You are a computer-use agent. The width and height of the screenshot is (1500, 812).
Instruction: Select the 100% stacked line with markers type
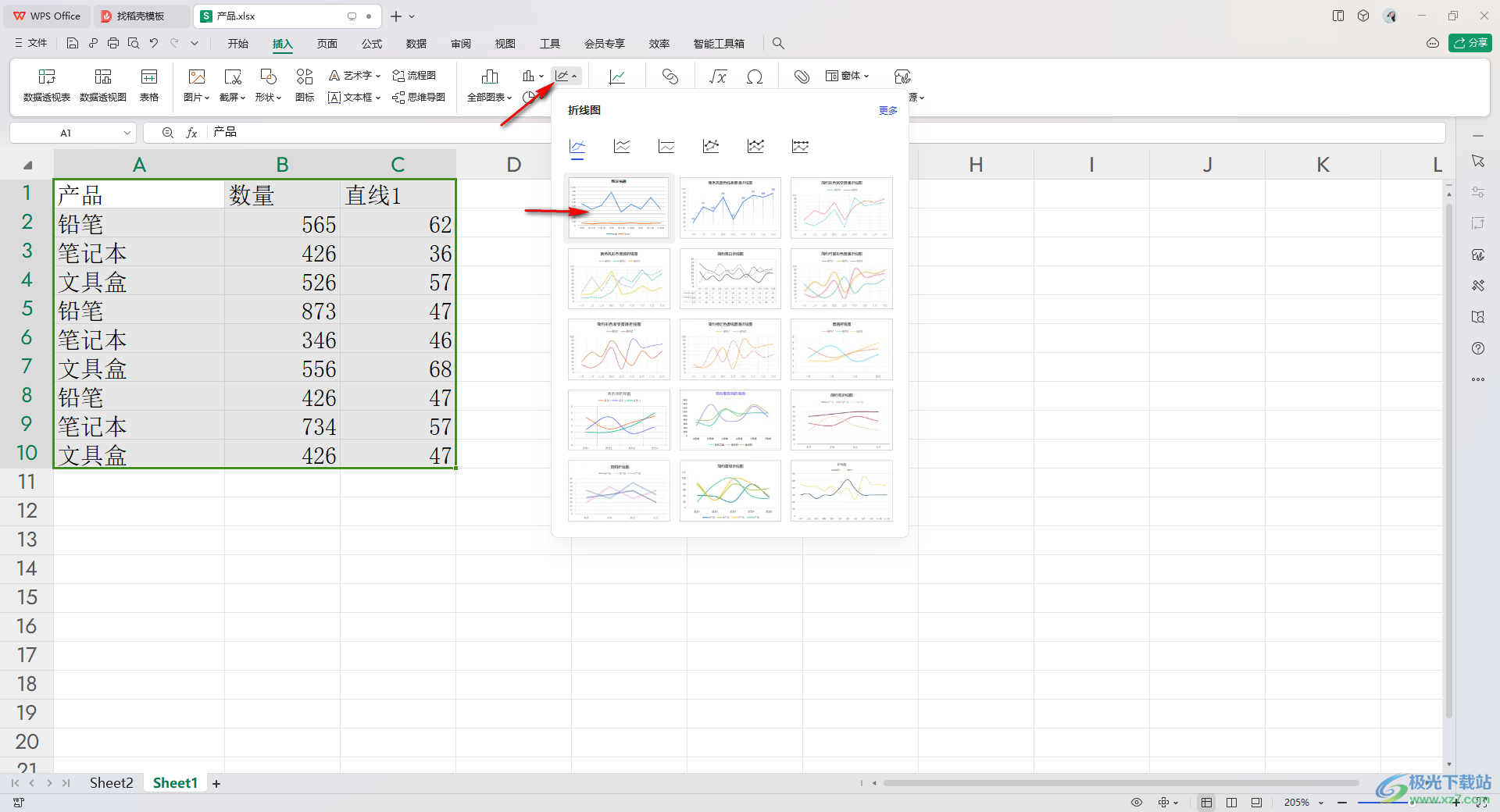point(800,146)
